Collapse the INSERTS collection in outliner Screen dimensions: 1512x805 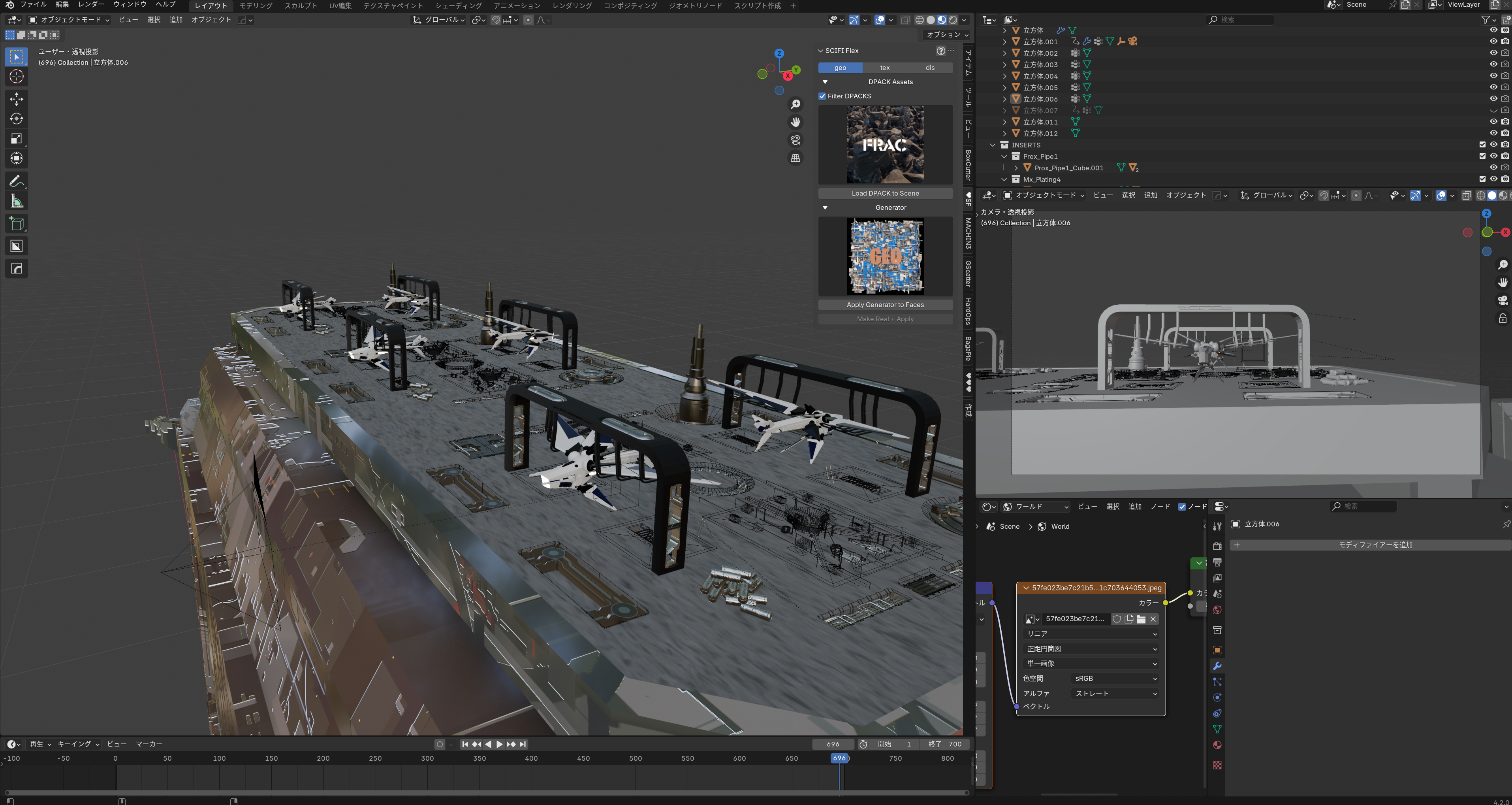(993, 145)
